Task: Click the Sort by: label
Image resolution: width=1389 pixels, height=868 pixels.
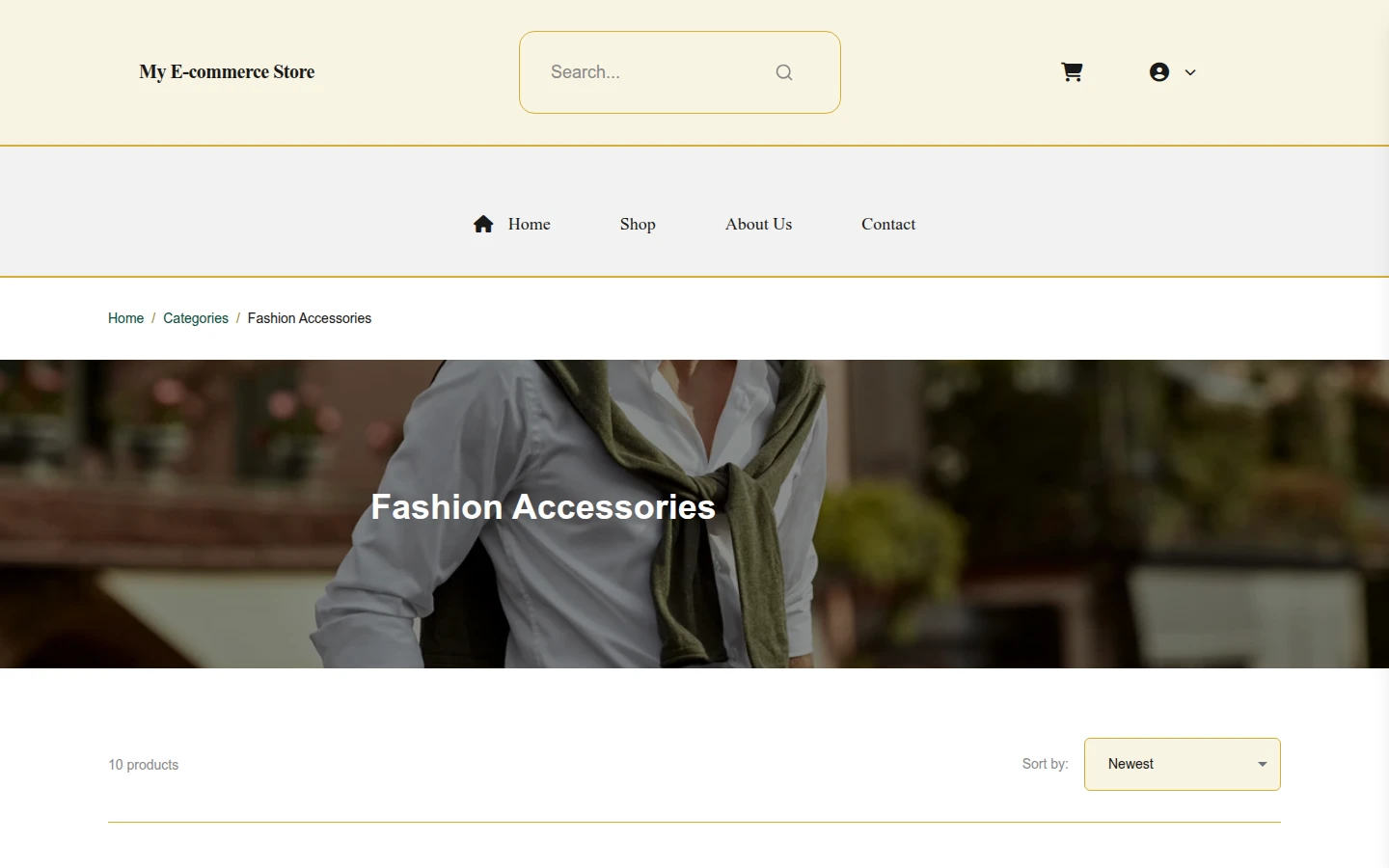Action: (x=1046, y=764)
